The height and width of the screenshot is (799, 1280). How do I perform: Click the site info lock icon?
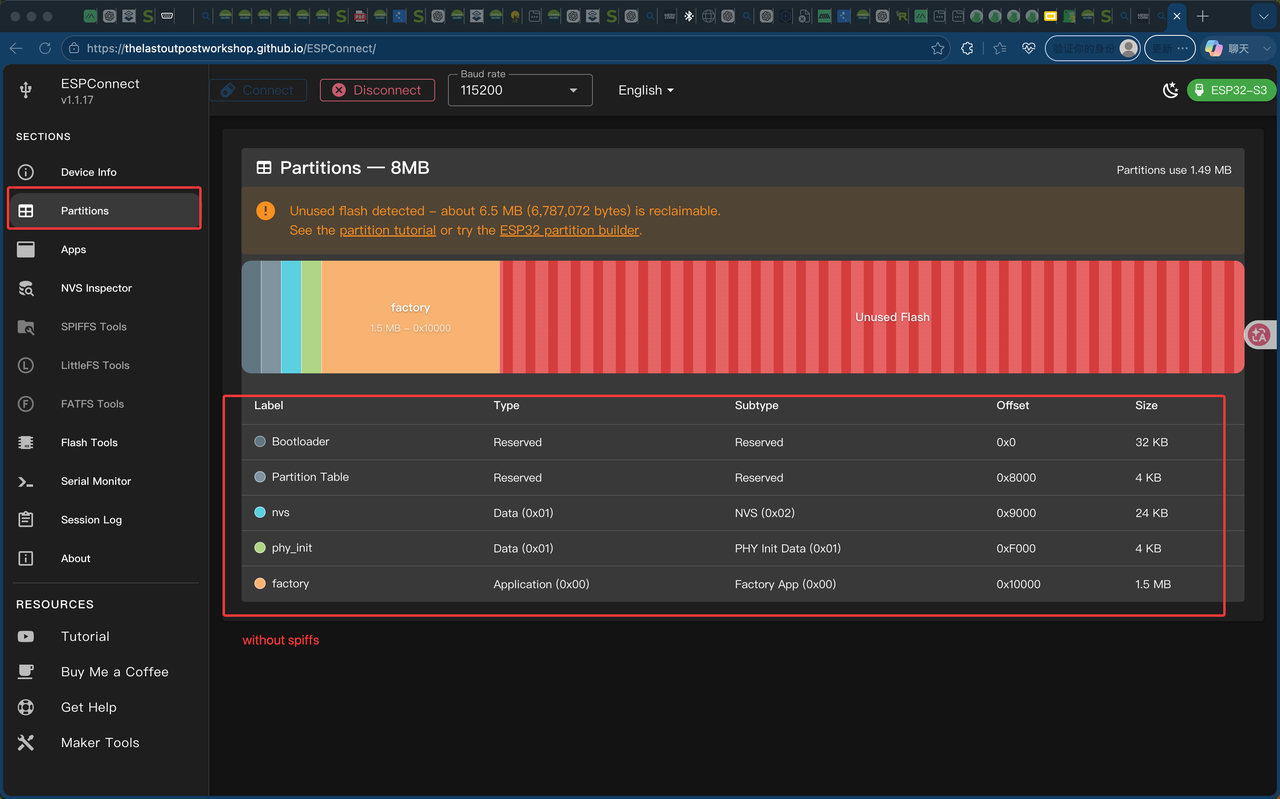point(74,48)
